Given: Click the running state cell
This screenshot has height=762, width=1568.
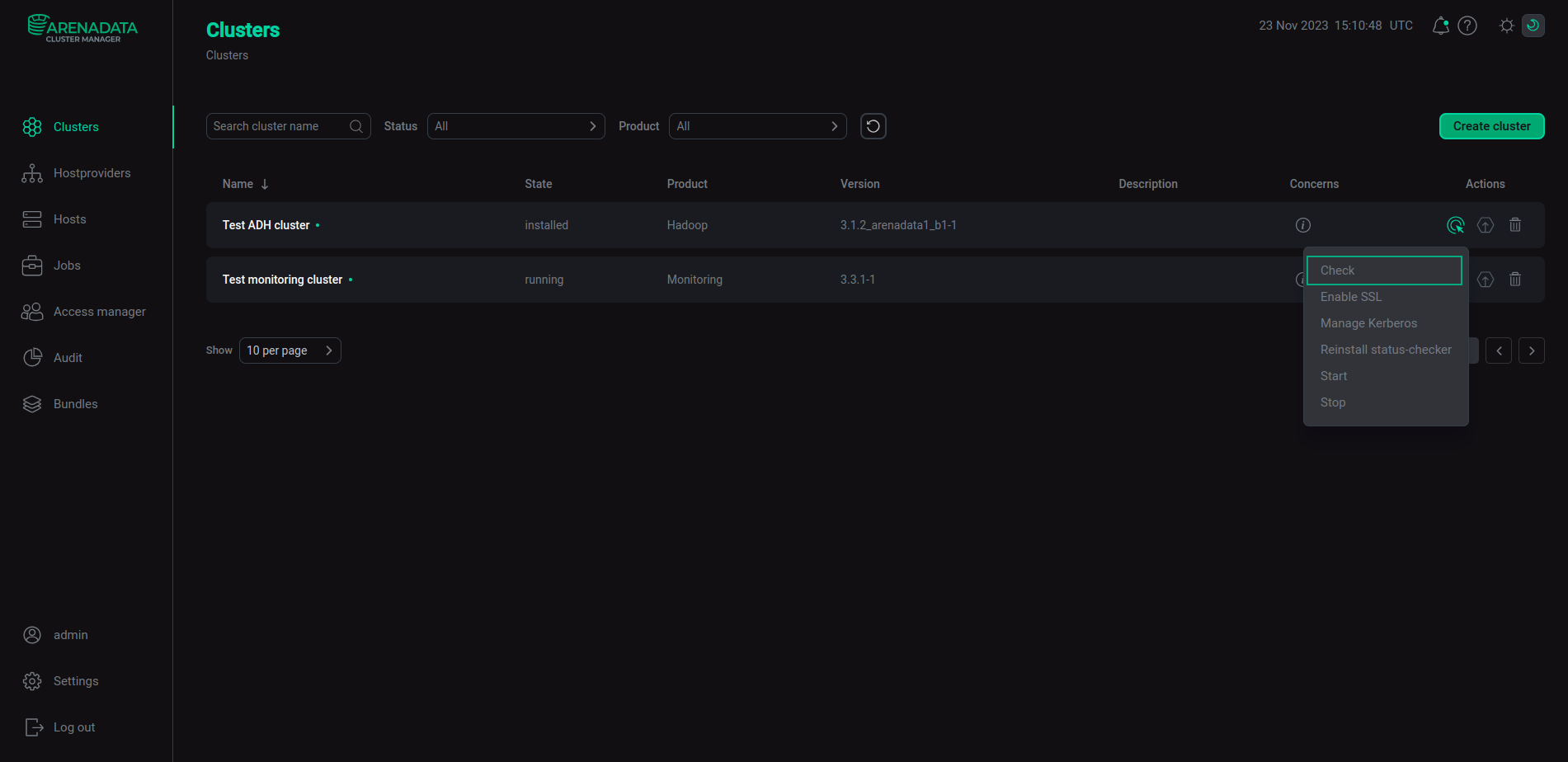Looking at the screenshot, I should coord(544,280).
